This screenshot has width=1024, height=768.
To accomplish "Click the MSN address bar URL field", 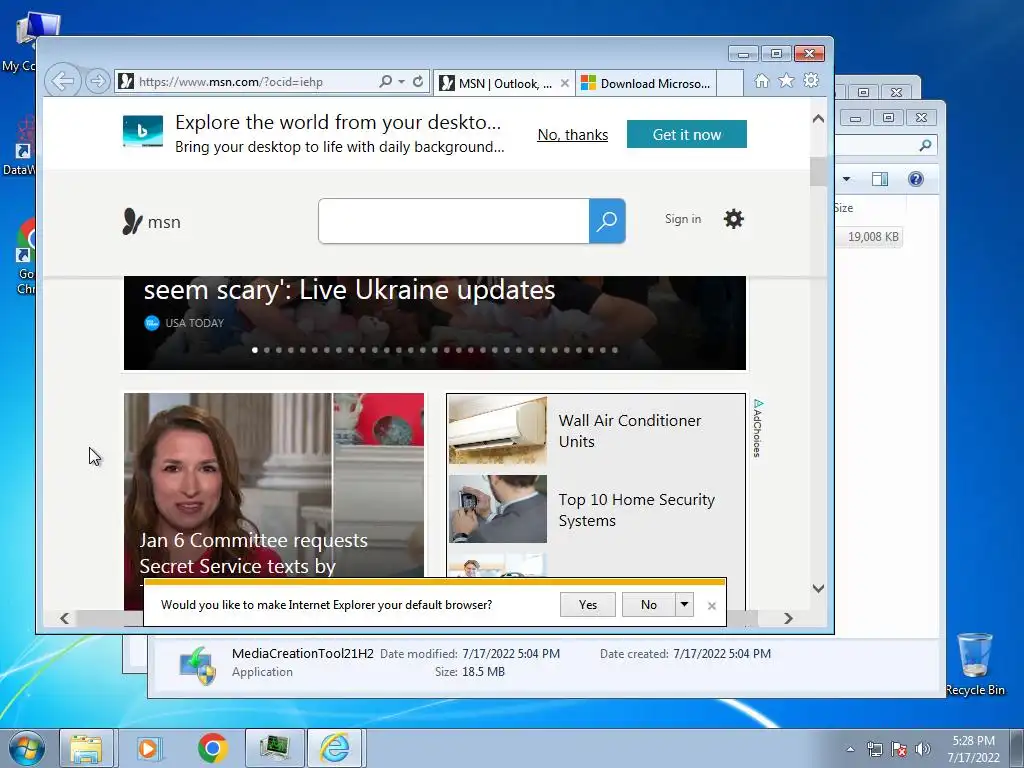I will (x=247, y=82).
